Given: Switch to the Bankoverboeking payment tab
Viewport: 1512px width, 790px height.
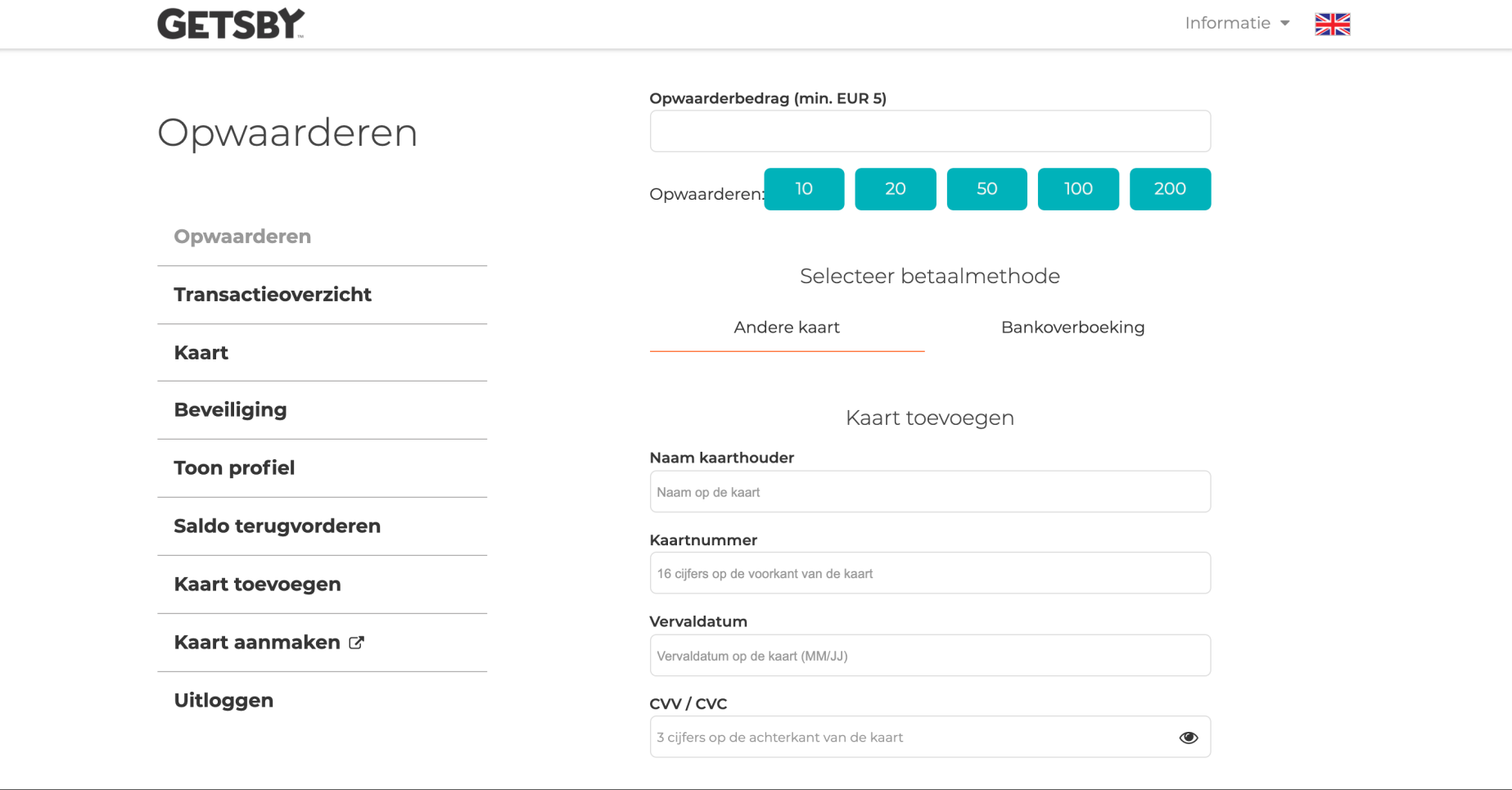Looking at the screenshot, I should point(1072,327).
